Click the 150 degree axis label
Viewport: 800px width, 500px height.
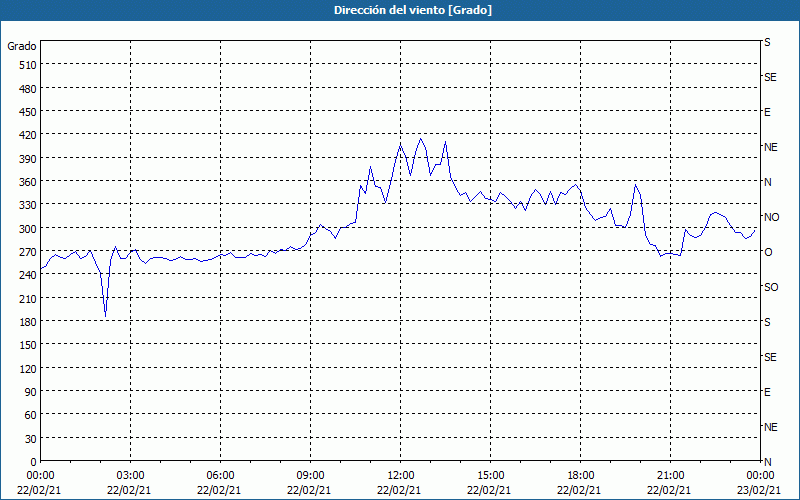click(28, 345)
